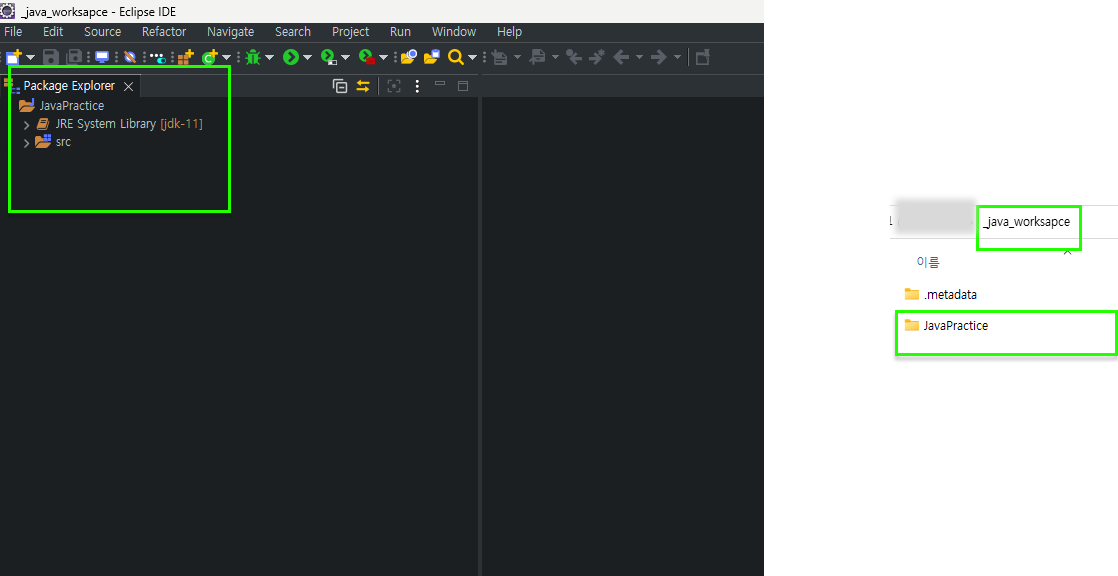Open the Search dropdown arrow
The height and width of the screenshot is (576, 1118).
point(472,58)
